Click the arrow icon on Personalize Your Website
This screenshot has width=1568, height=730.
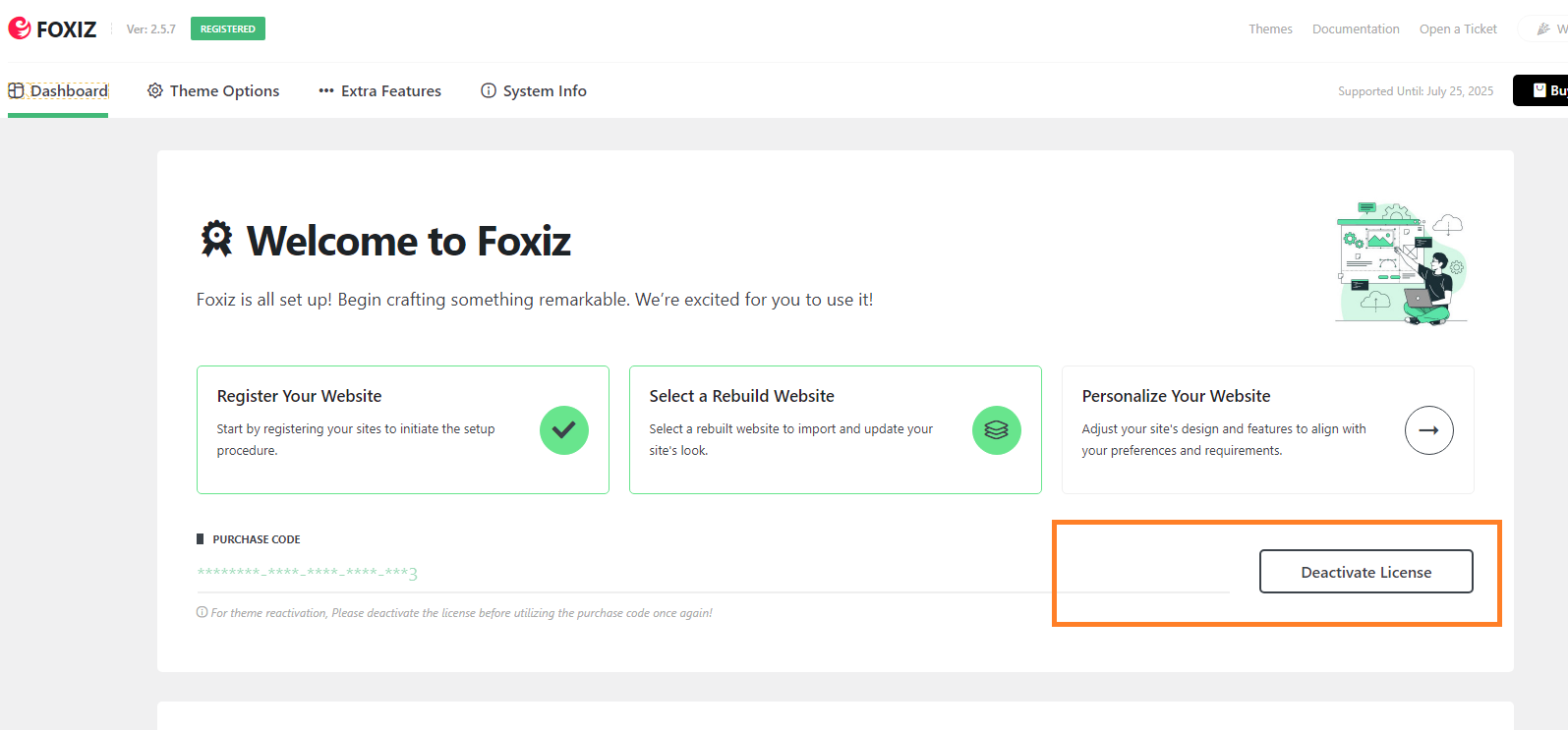[x=1429, y=430]
